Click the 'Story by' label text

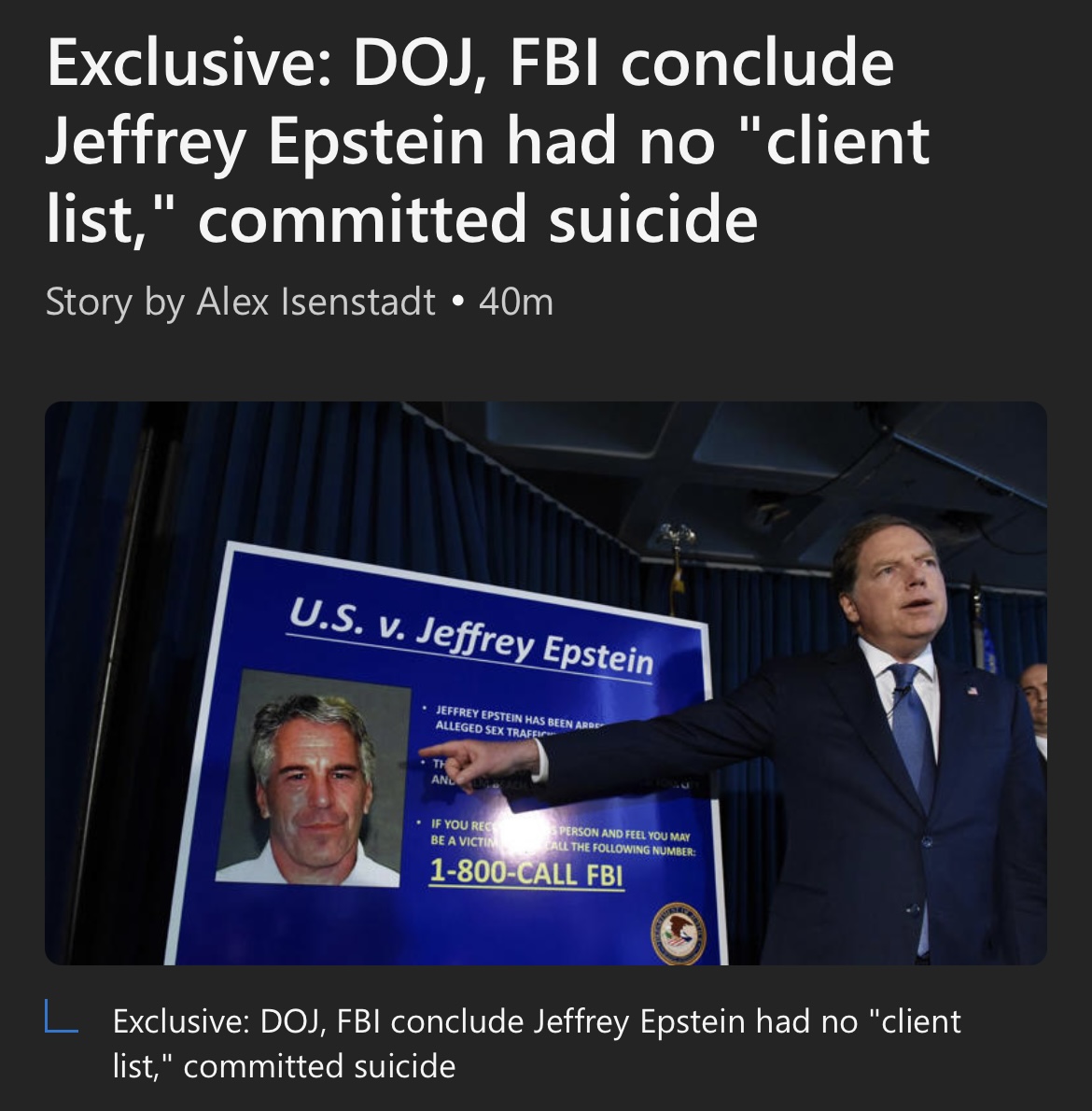point(116,302)
